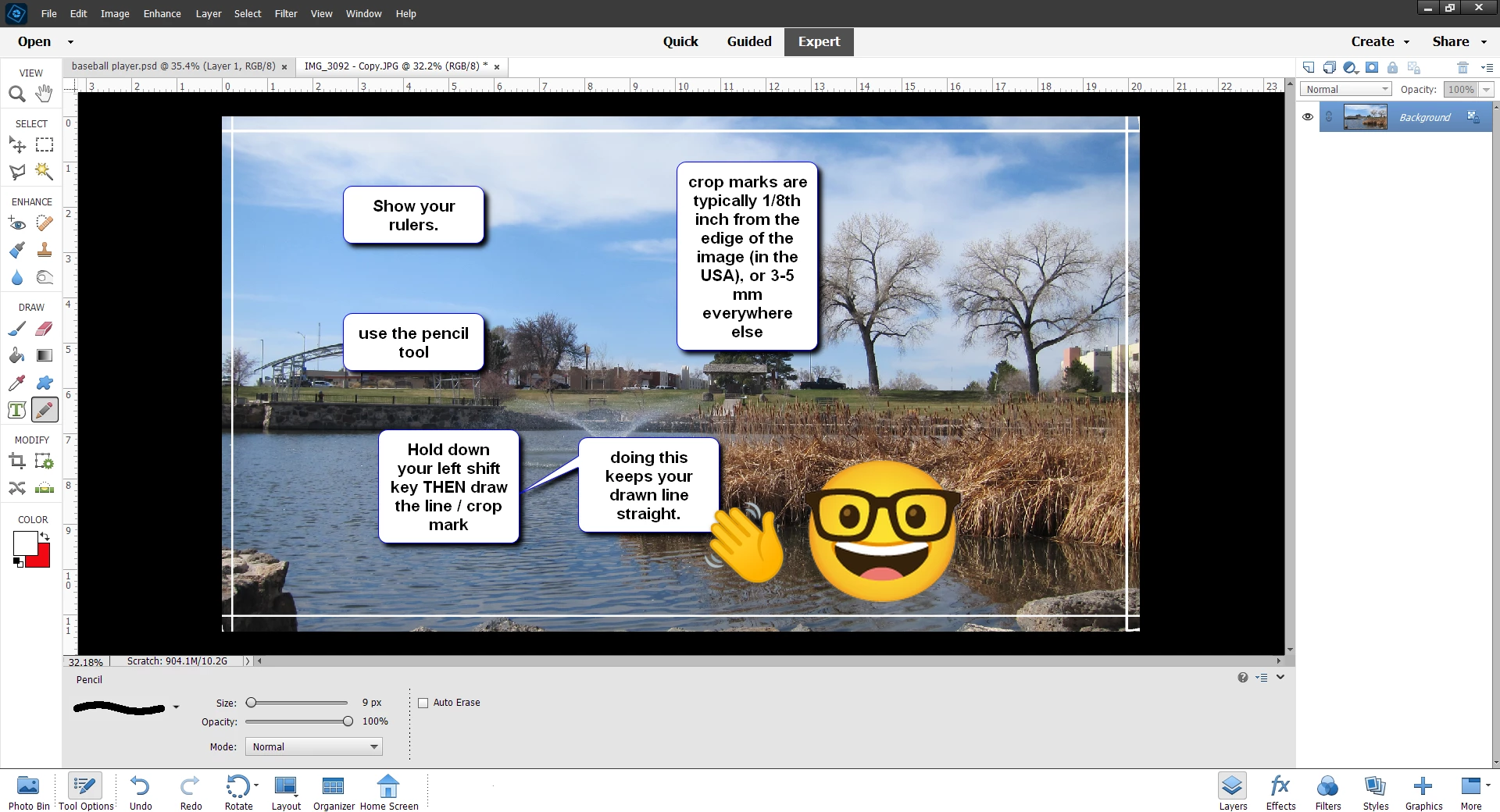Switch to the Quick mode tab

(680, 42)
